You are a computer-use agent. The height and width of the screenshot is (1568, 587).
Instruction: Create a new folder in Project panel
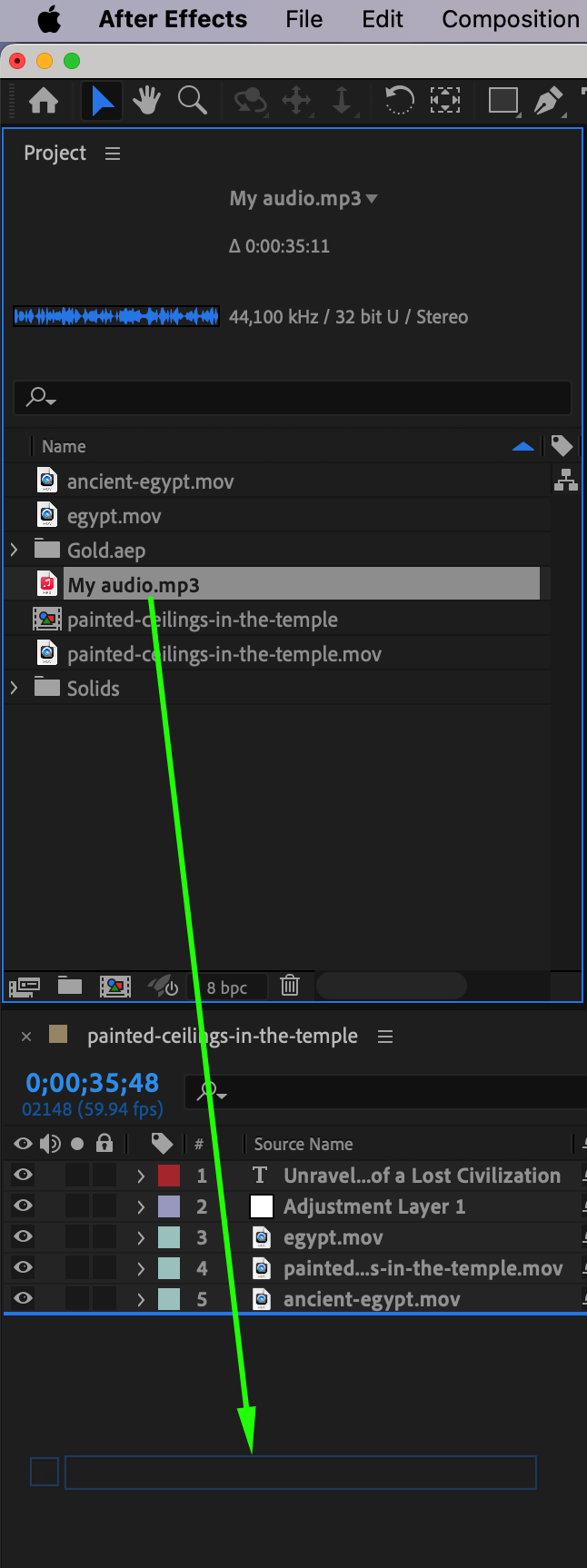click(70, 986)
